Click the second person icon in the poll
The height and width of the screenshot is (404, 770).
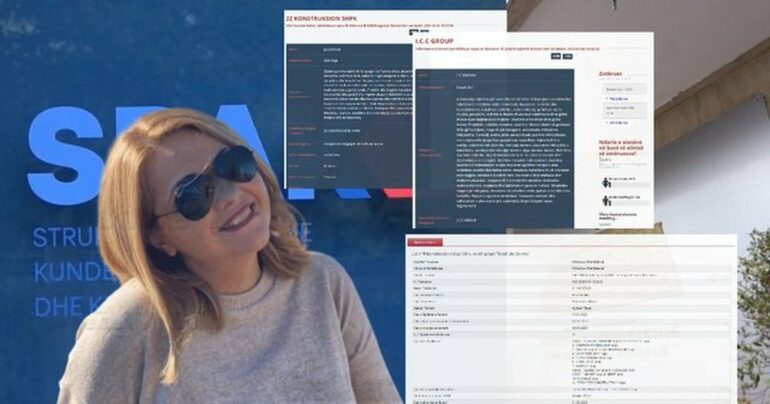606,199
